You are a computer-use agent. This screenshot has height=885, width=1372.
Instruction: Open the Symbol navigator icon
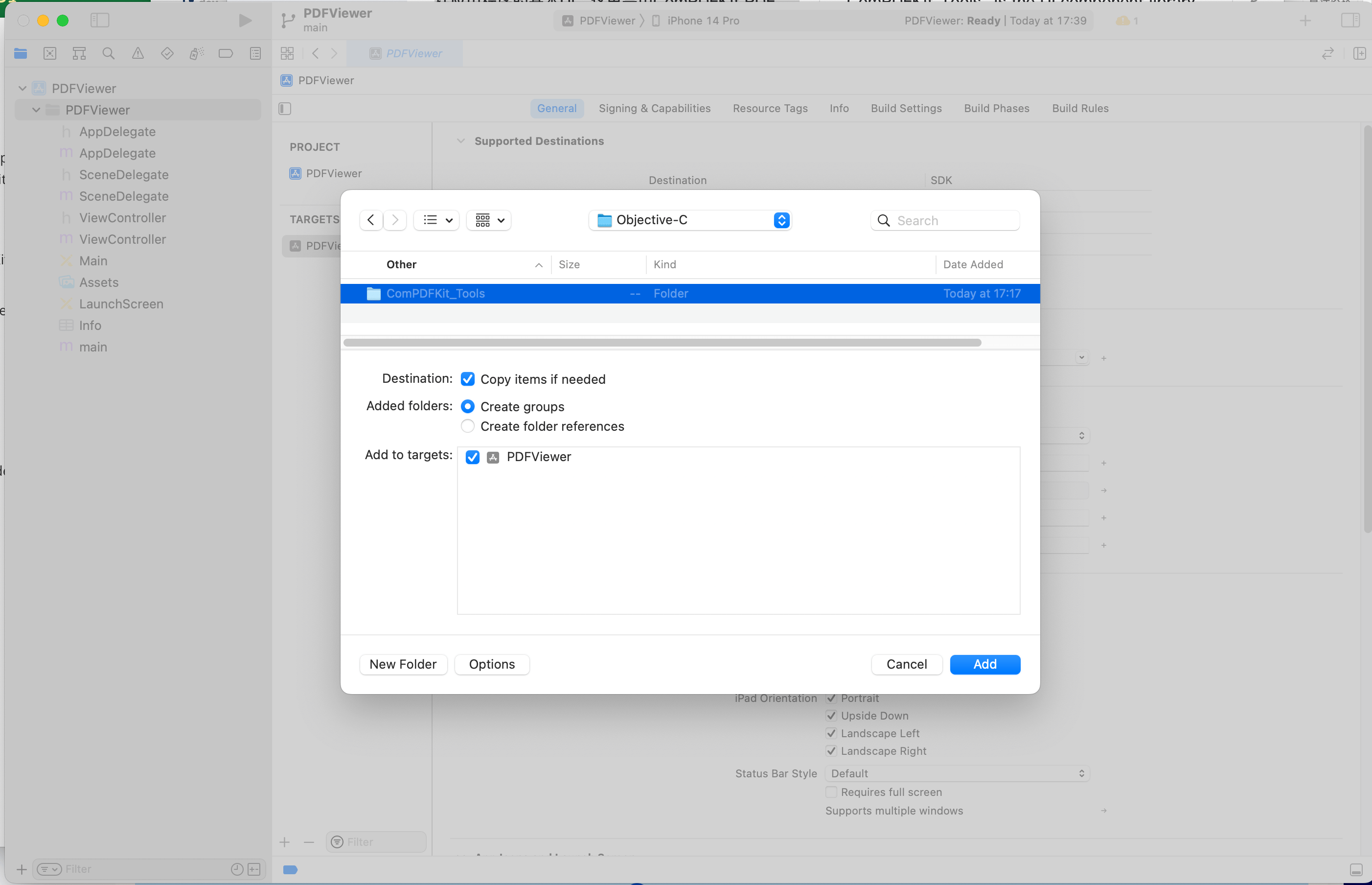coord(79,53)
